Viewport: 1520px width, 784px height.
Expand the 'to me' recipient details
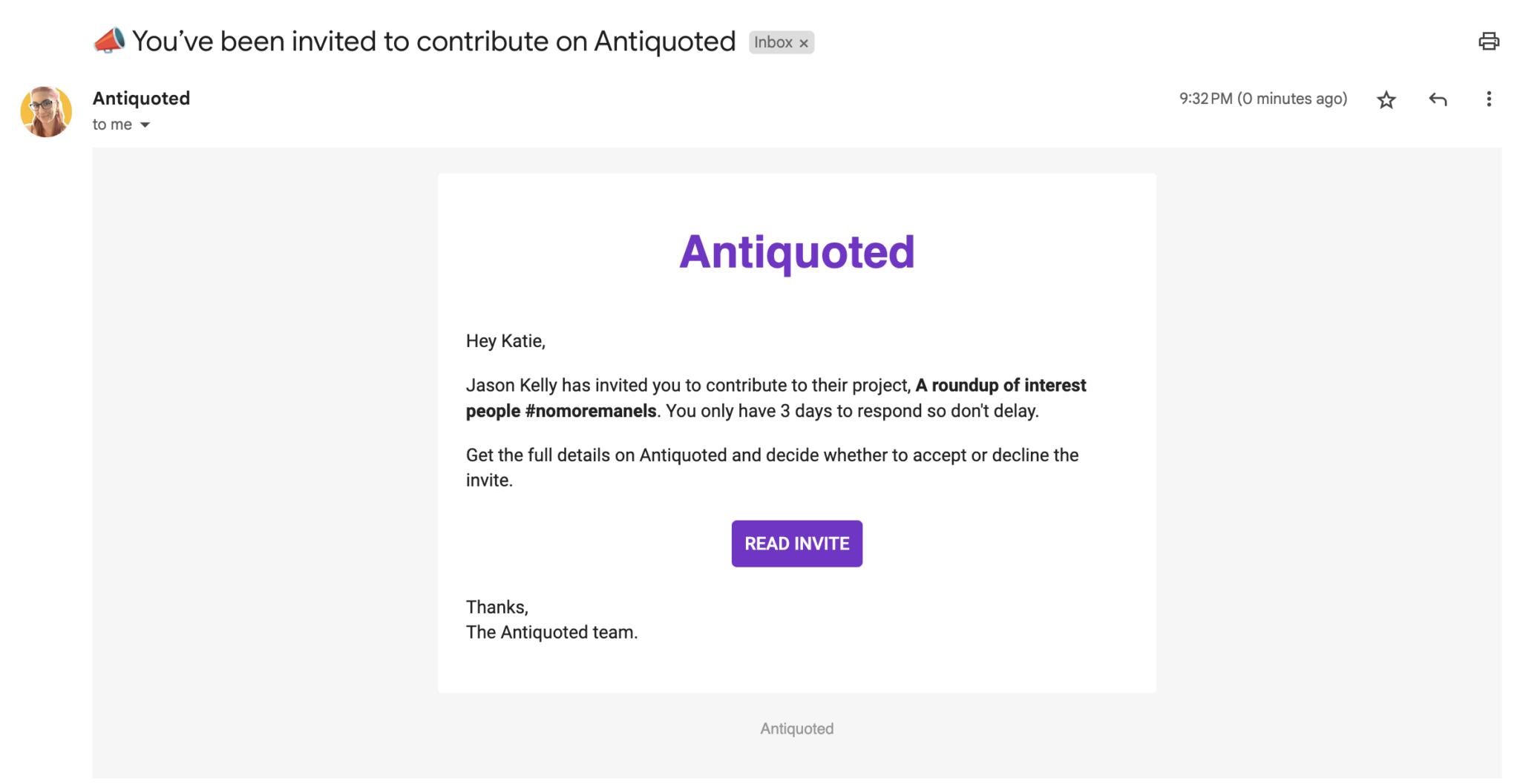pos(111,124)
